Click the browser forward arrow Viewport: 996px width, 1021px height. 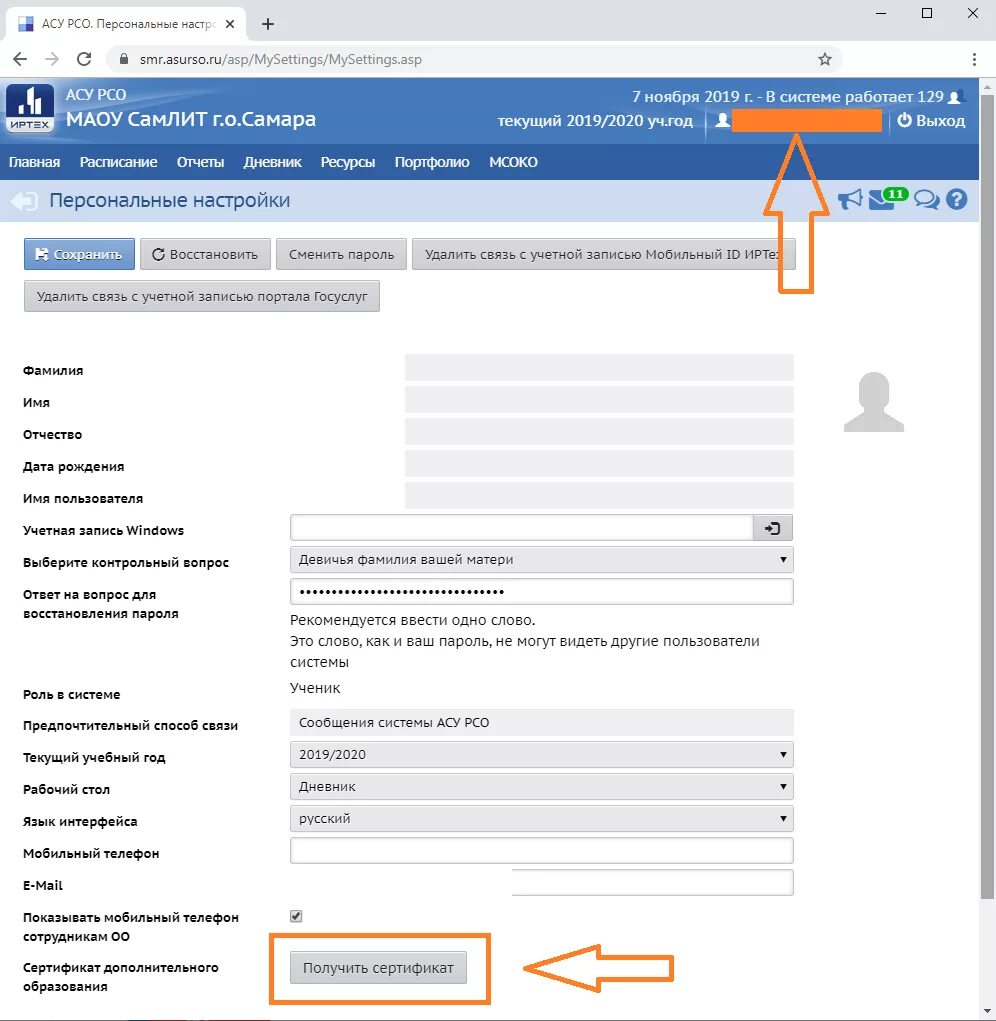tap(52, 59)
